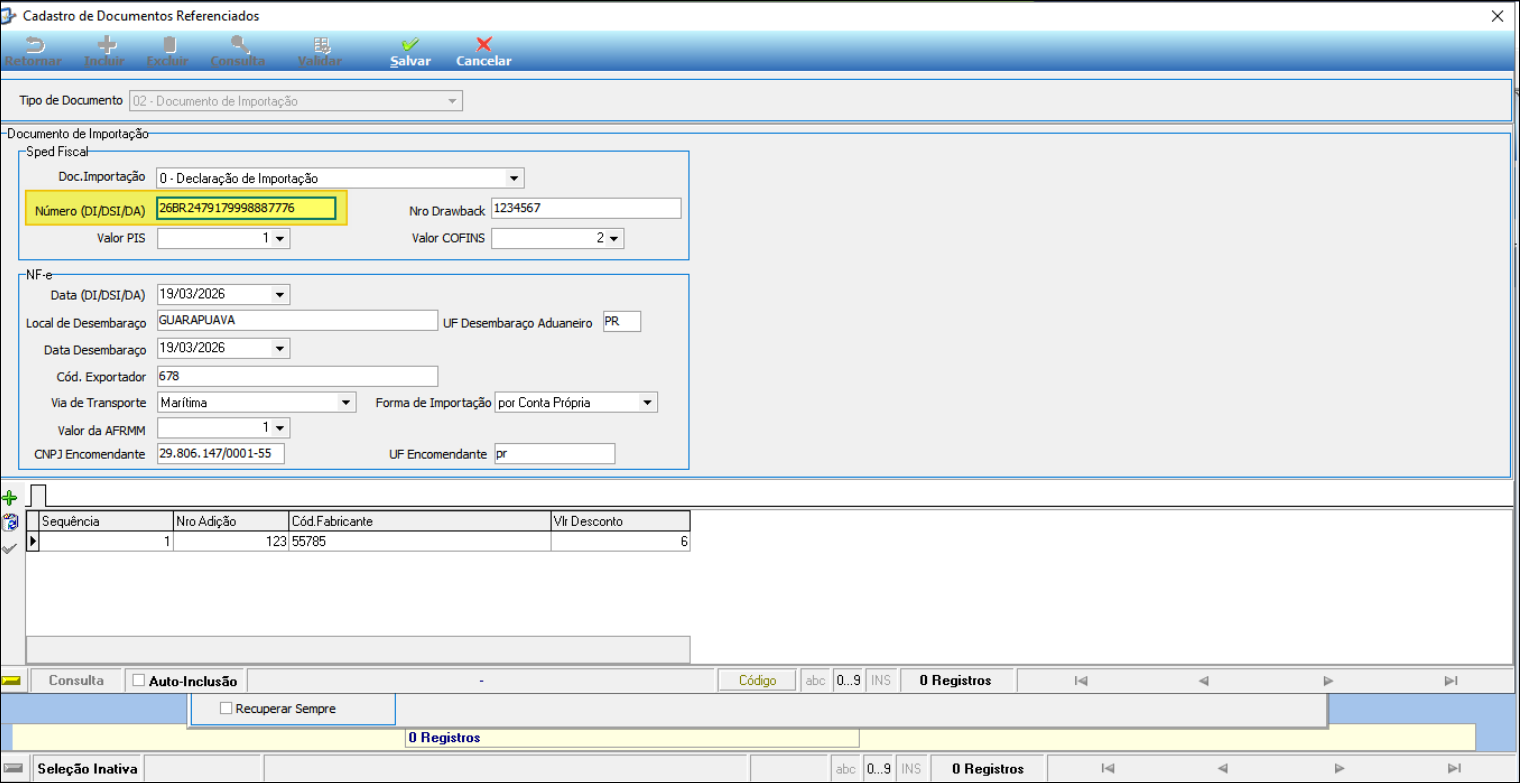This screenshot has height=783, width=1520.
Task: Open the Data Desembaraço date picker
Action: 280,349
